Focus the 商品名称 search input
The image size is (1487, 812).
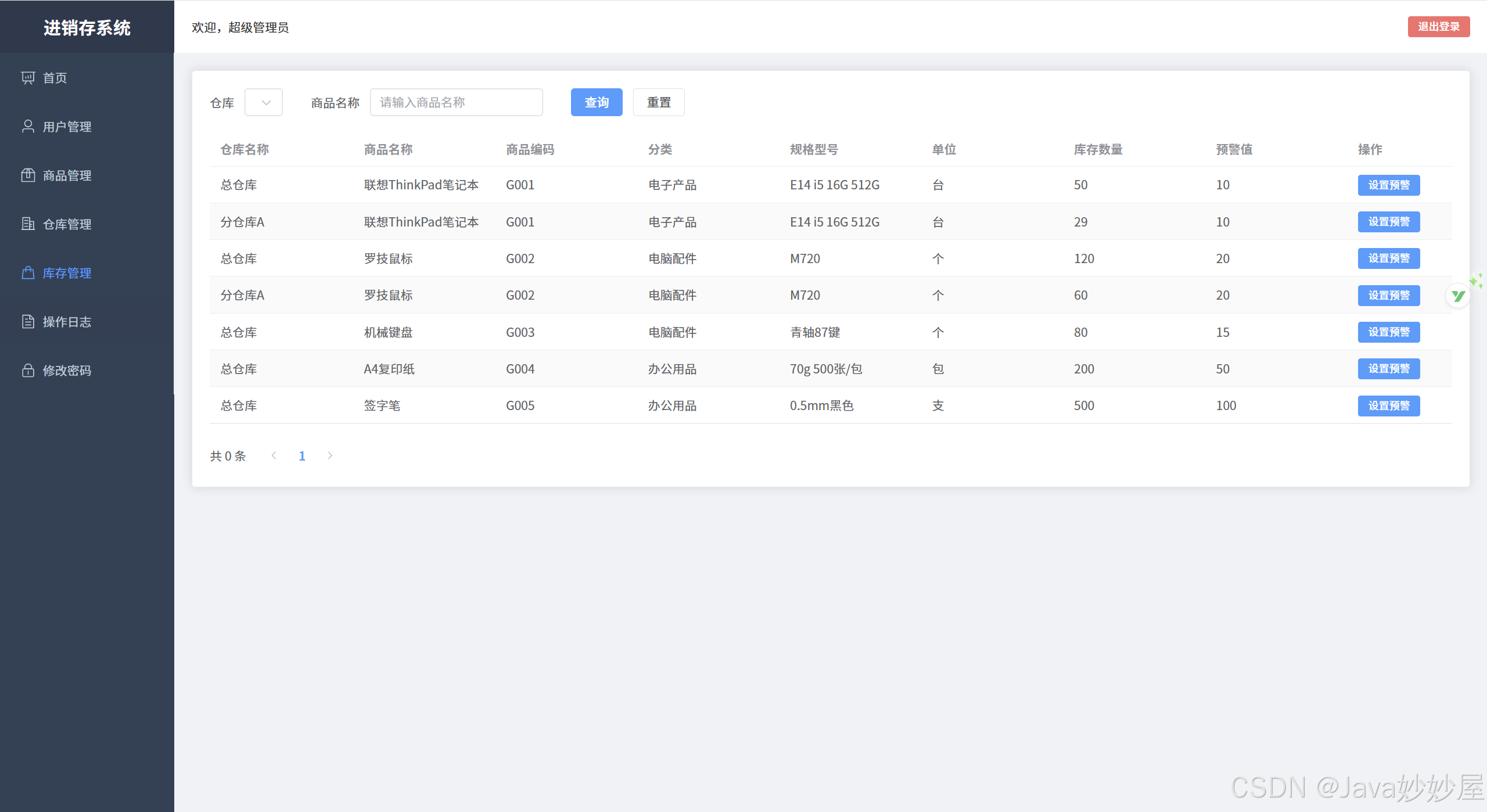[457, 102]
